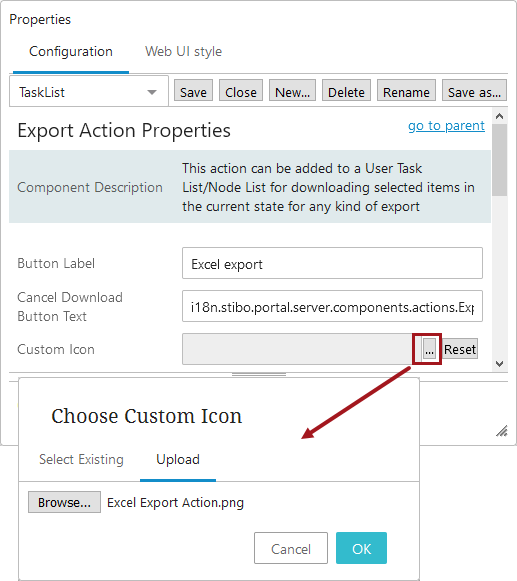Create new configuration with New...
This screenshot has width=517, height=581.
point(292,92)
